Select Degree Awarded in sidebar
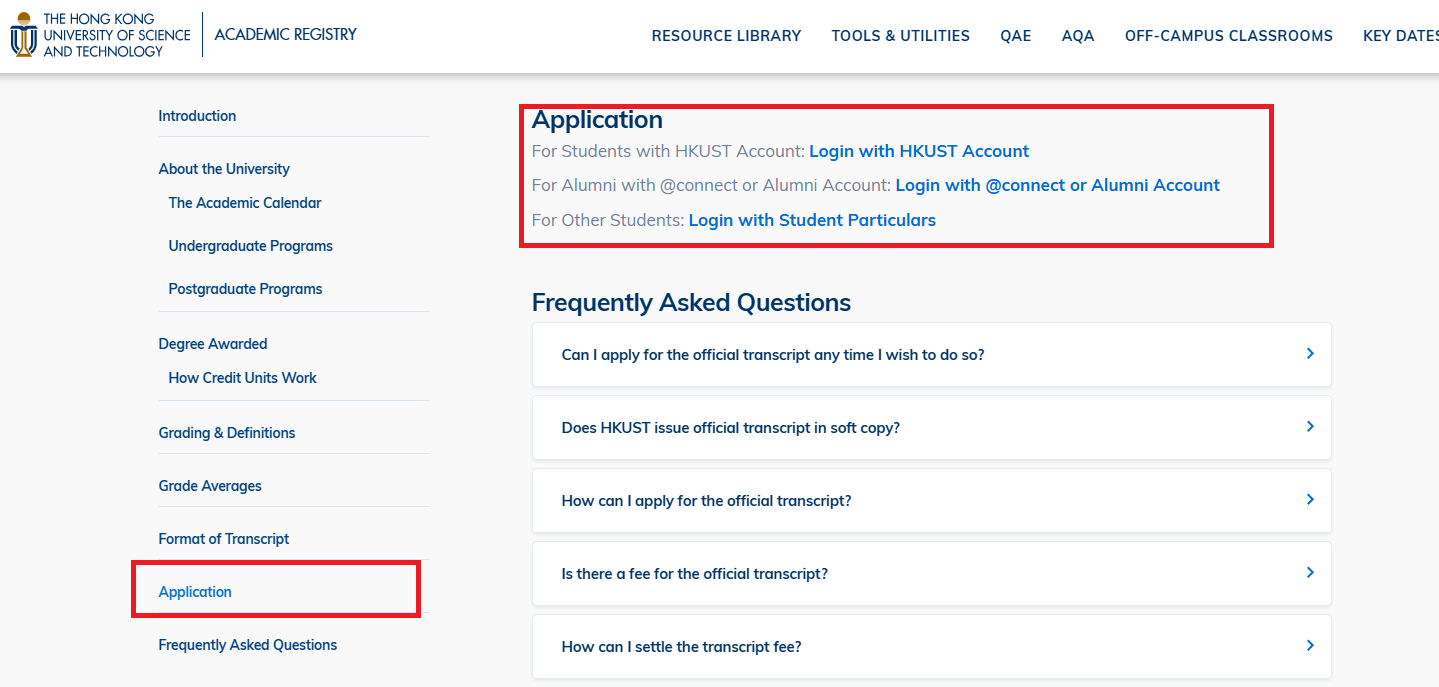Screen dimensions: 1439x687 213,344
